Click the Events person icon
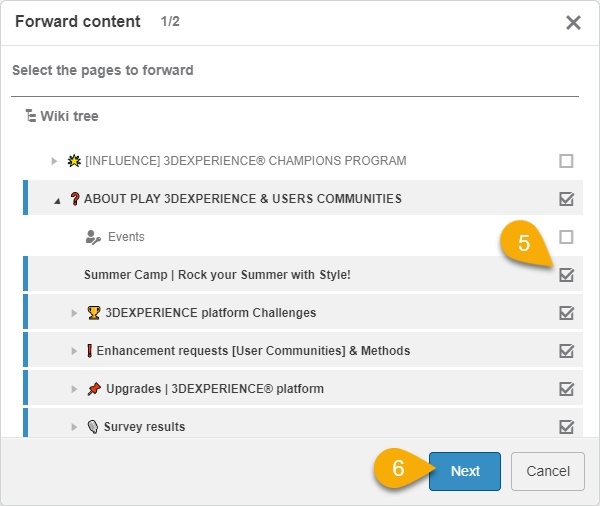Image resolution: width=600 pixels, height=506 pixels. point(93,237)
